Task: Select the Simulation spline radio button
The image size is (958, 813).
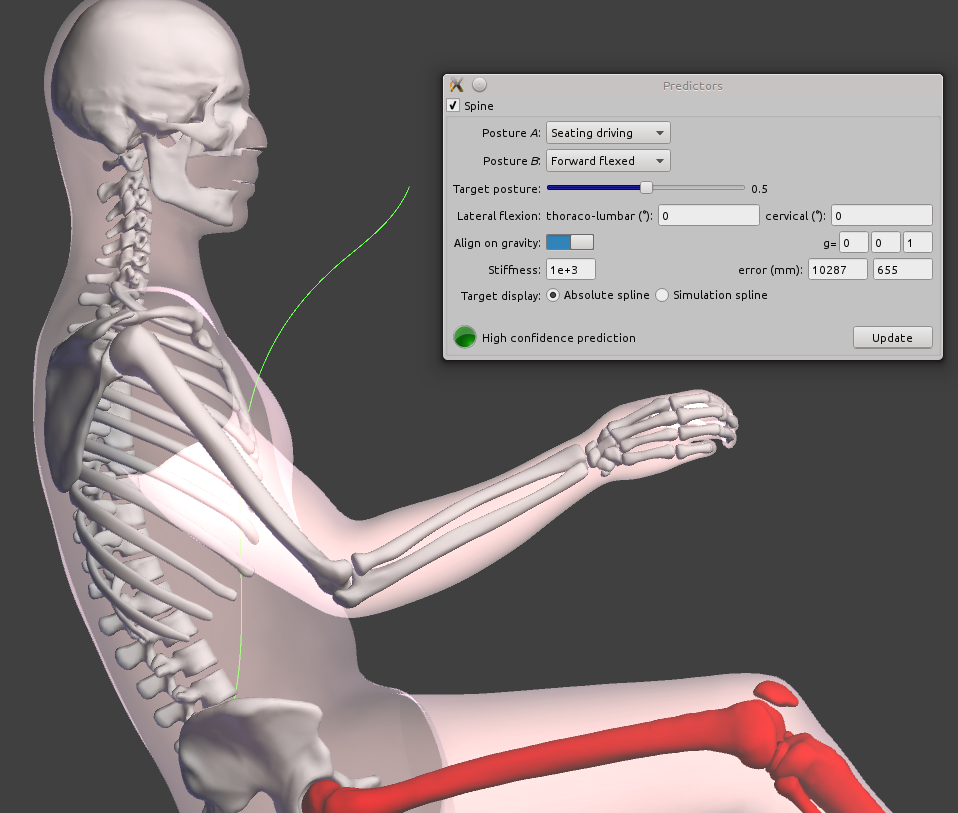Action: pos(662,295)
